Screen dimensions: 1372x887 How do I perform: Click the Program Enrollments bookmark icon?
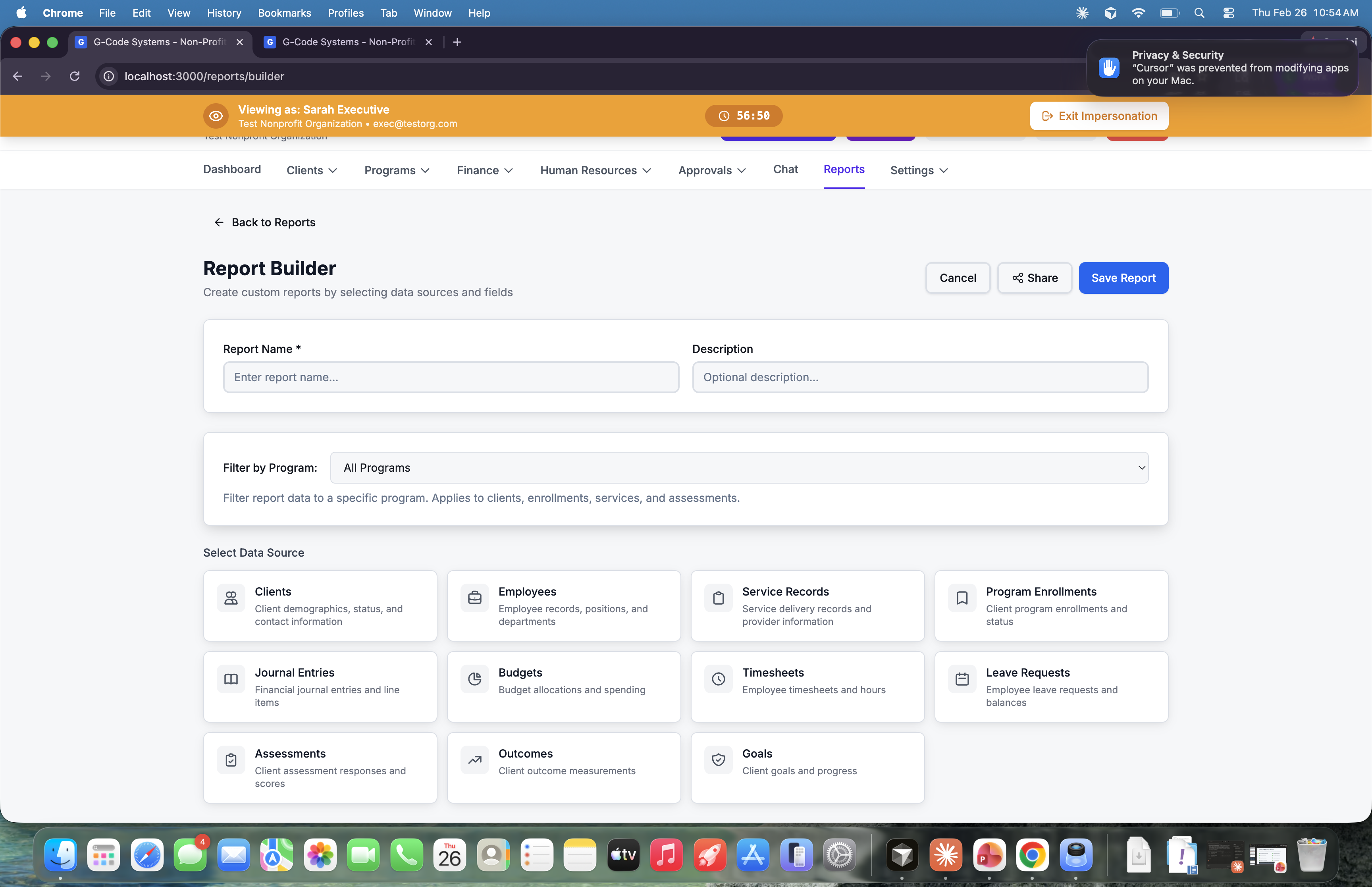(962, 598)
